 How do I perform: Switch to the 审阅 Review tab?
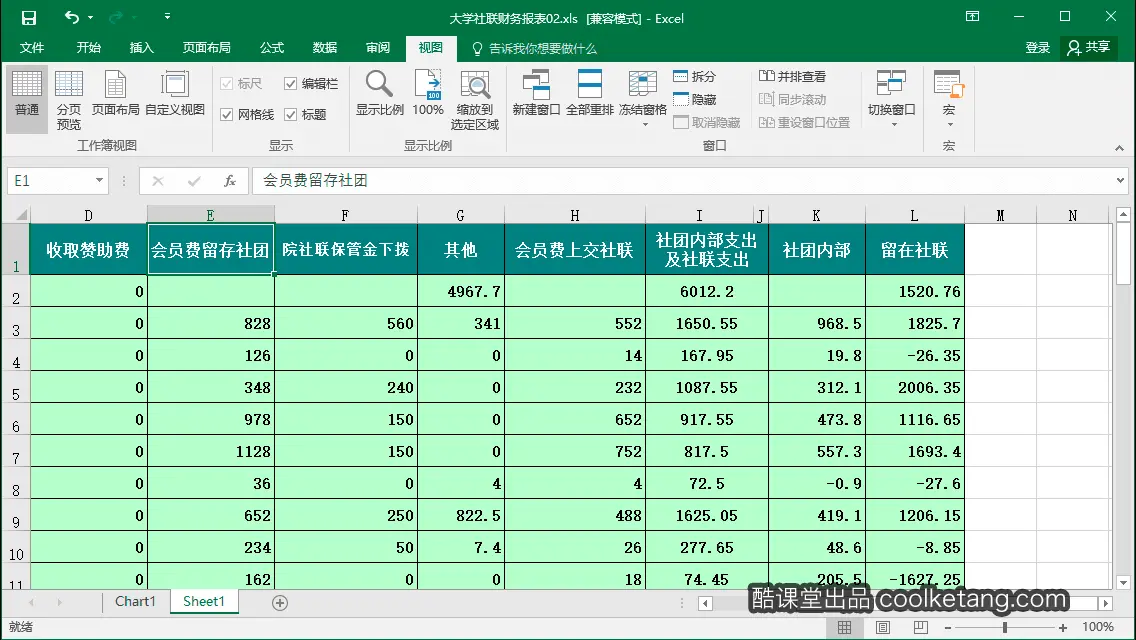[x=377, y=48]
